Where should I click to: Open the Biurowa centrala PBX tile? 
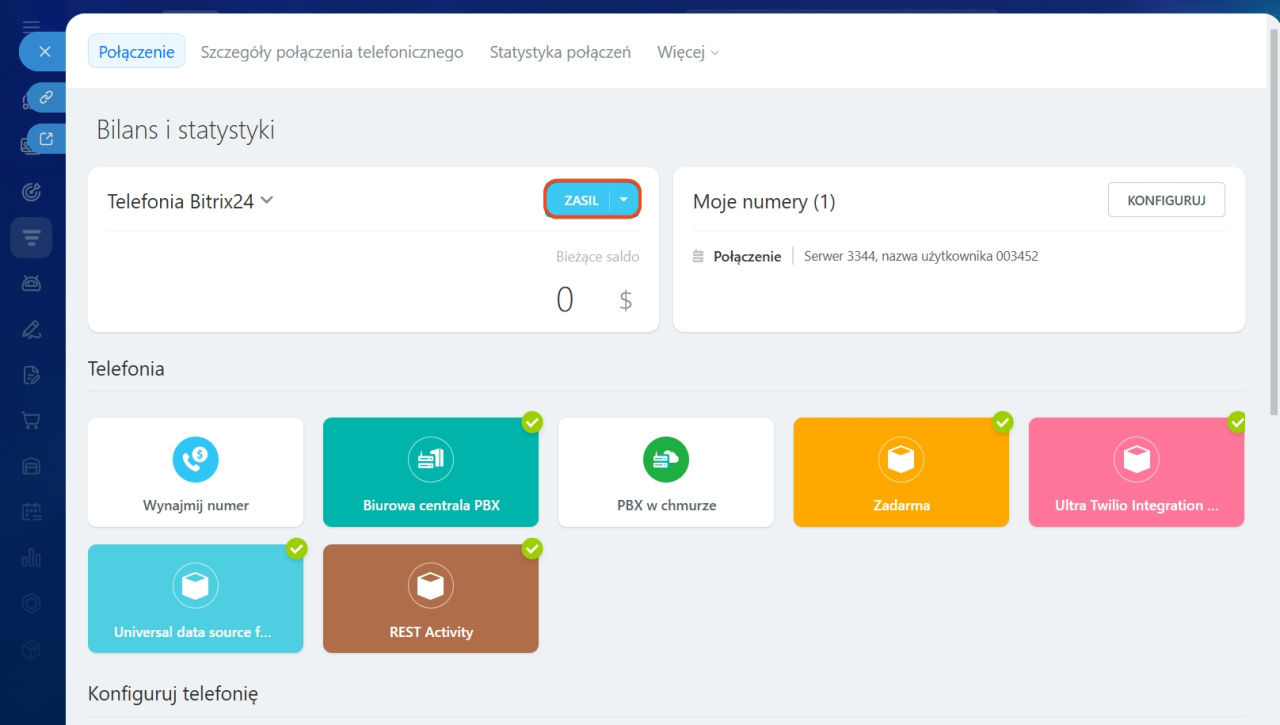pyautogui.click(x=430, y=472)
